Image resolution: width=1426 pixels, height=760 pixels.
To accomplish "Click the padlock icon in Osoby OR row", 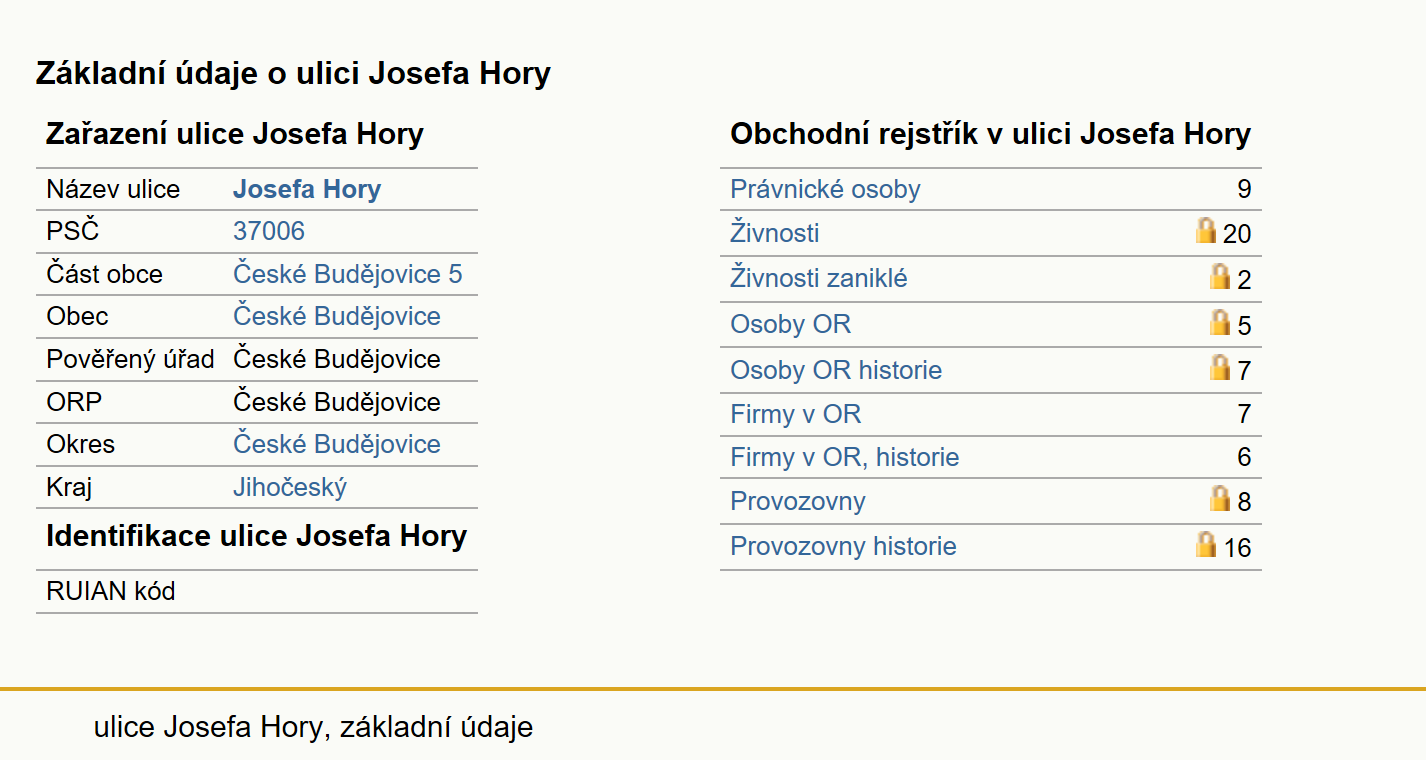I will click(1220, 322).
